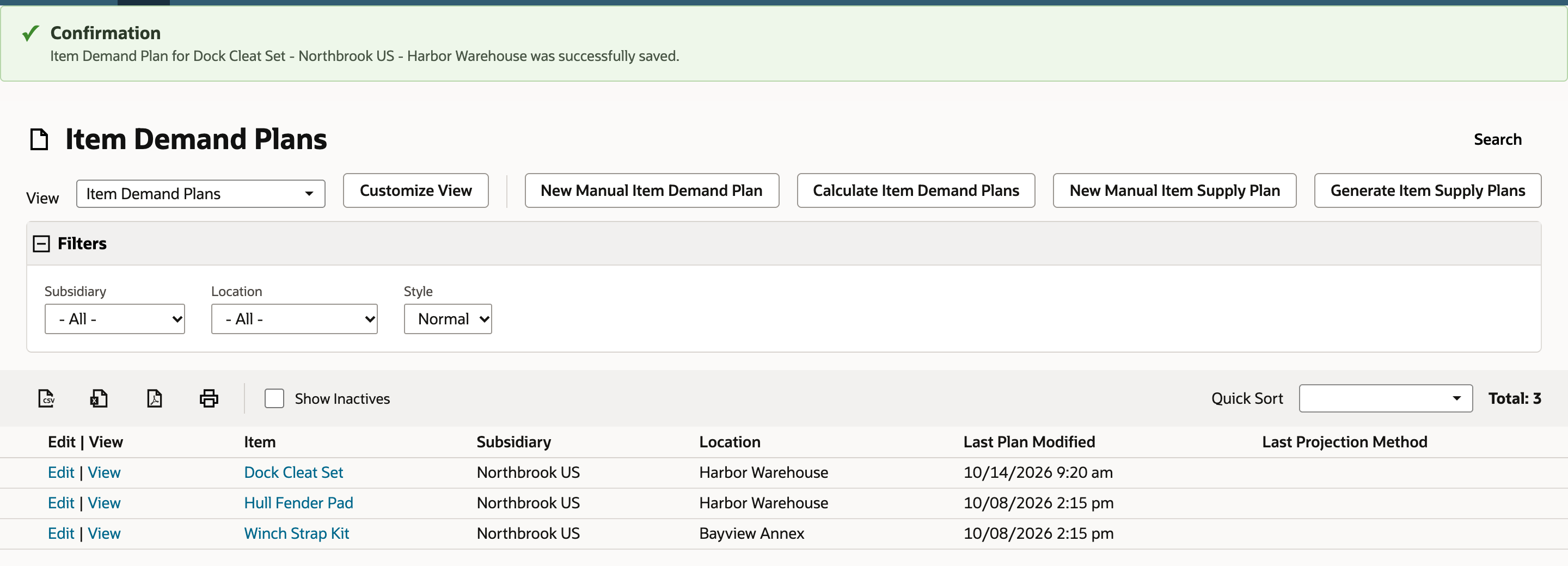Export the list to Excel
Viewport: 1568px width, 566px height.
[x=99, y=398]
